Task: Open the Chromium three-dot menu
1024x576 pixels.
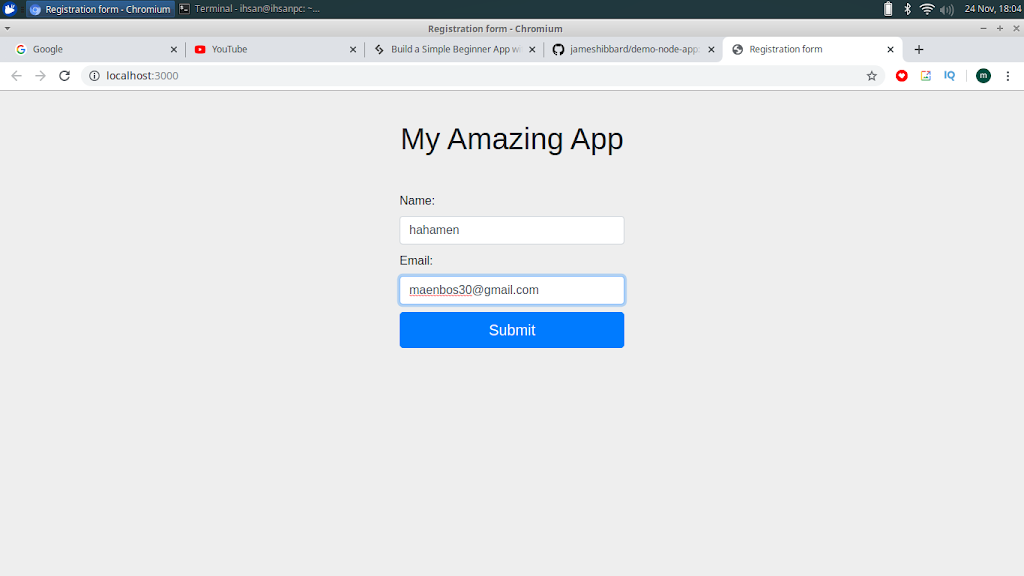Action: 1008,76
